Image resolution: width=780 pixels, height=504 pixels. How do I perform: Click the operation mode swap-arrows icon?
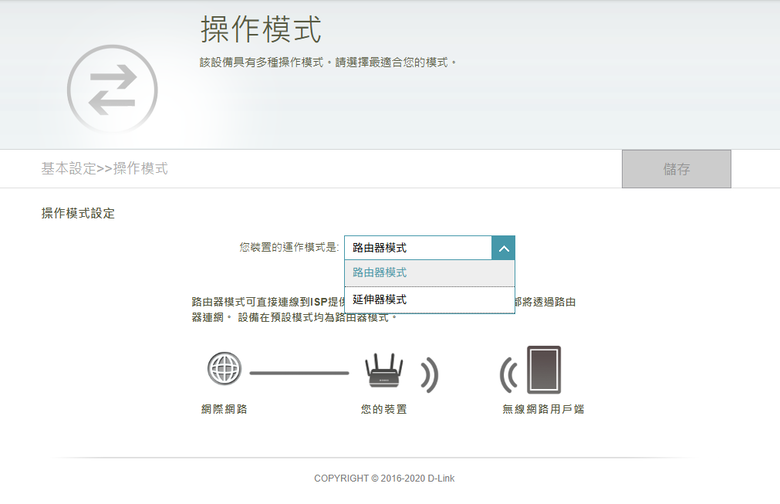pos(112,90)
